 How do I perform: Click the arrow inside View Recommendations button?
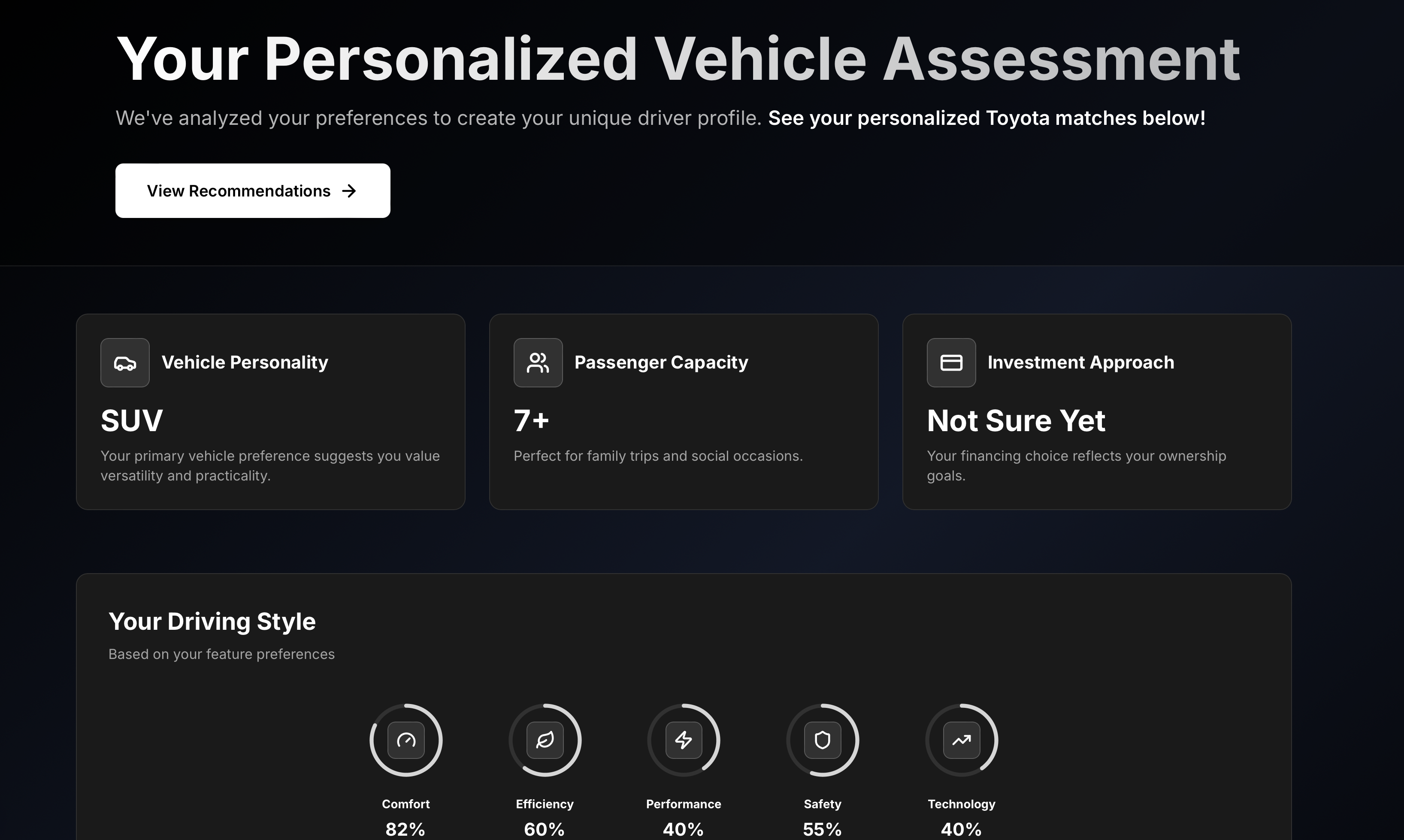pyautogui.click(x=349, y=191)
